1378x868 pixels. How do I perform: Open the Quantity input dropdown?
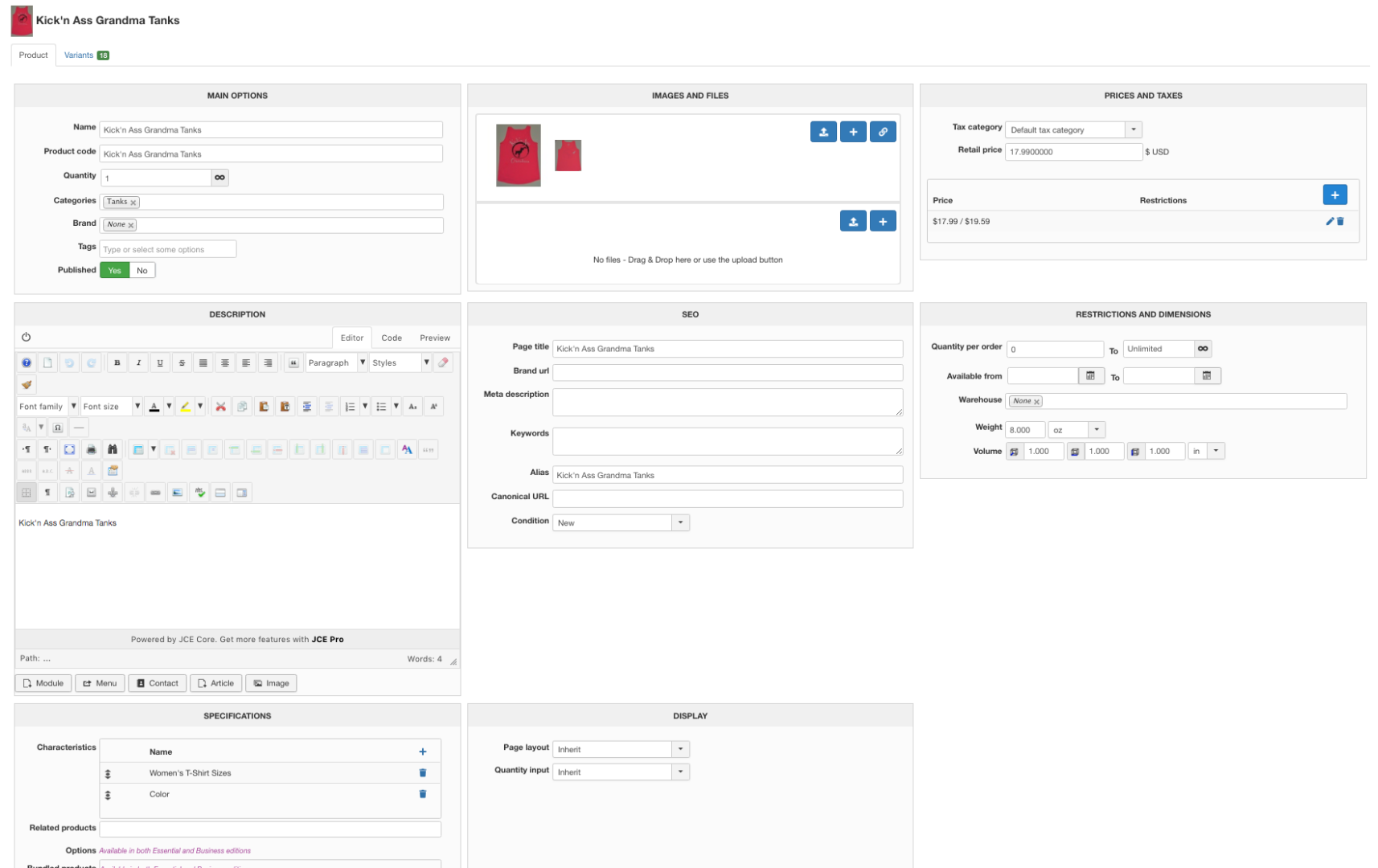coord(621,772)
